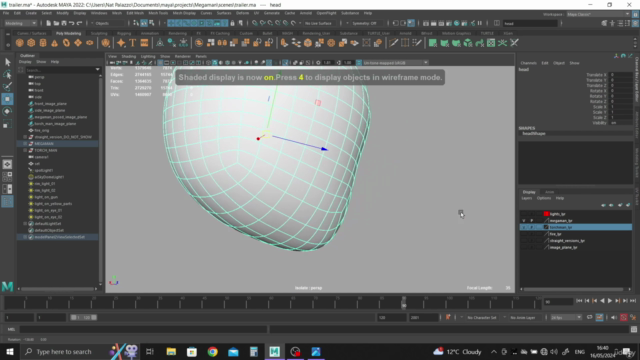Click the New Scene icon
The height and width of the screenshot is (360, 640).
(x=49, y=23)
